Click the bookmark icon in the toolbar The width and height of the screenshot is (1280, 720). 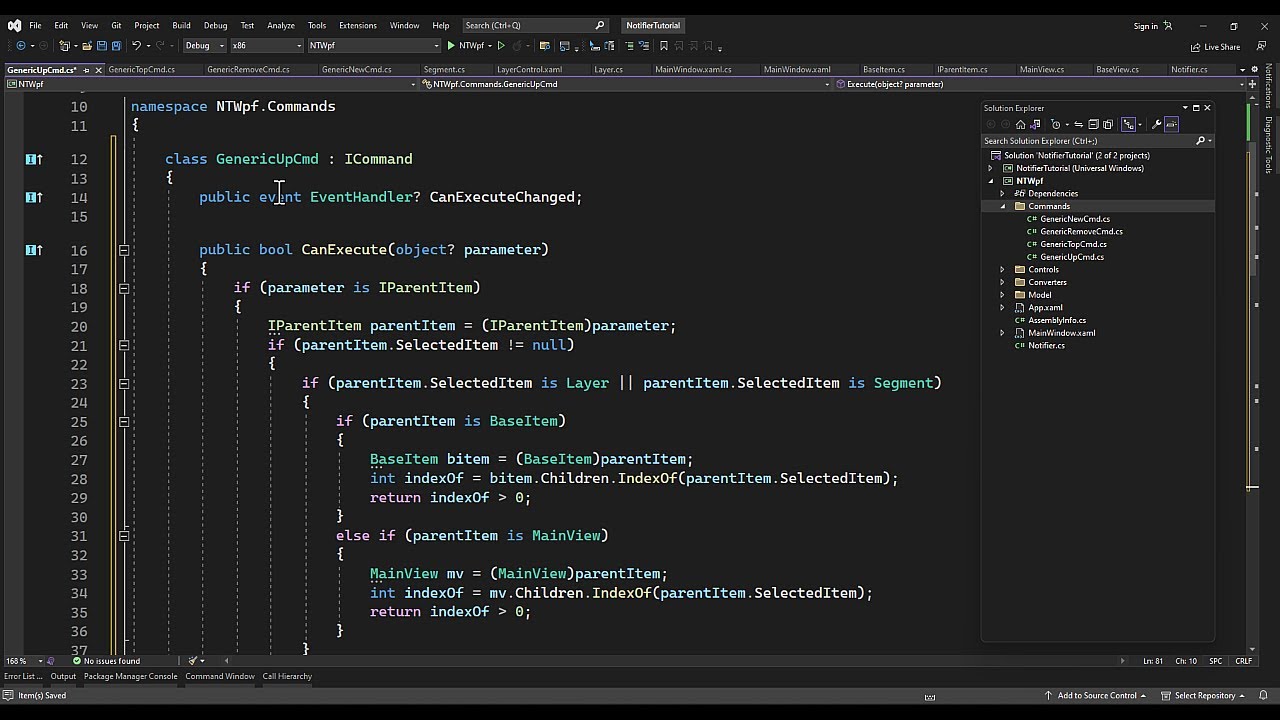(664, 45)
